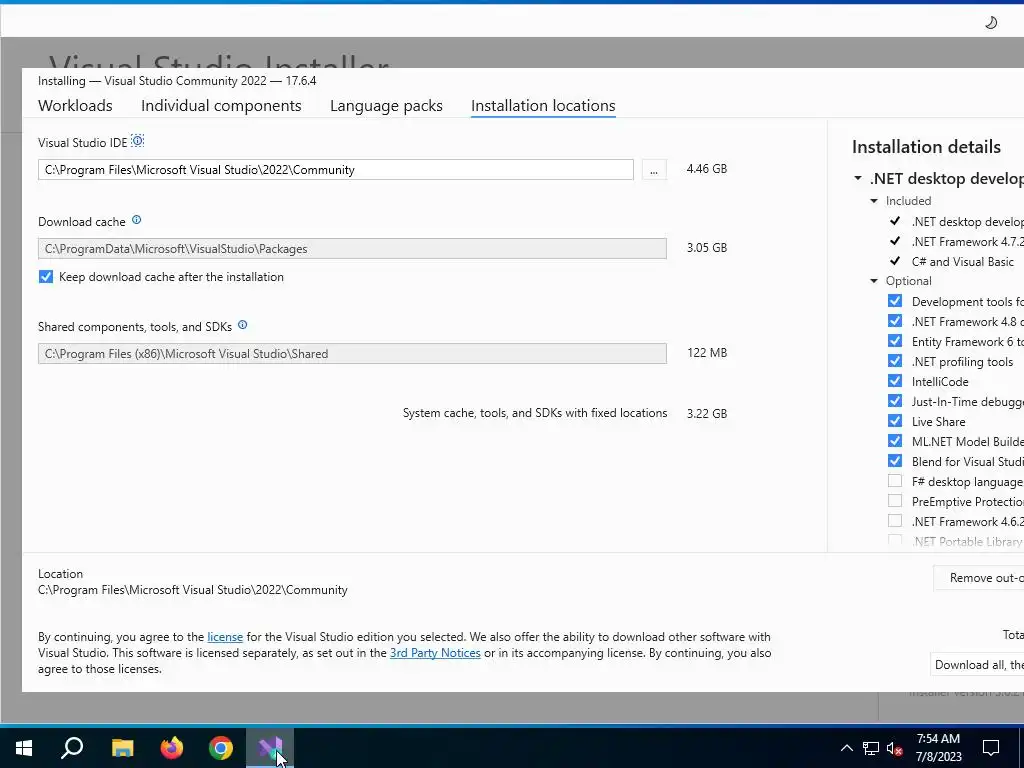
Task: Collapse .NET desktop development section
Action: click(858, 178)
